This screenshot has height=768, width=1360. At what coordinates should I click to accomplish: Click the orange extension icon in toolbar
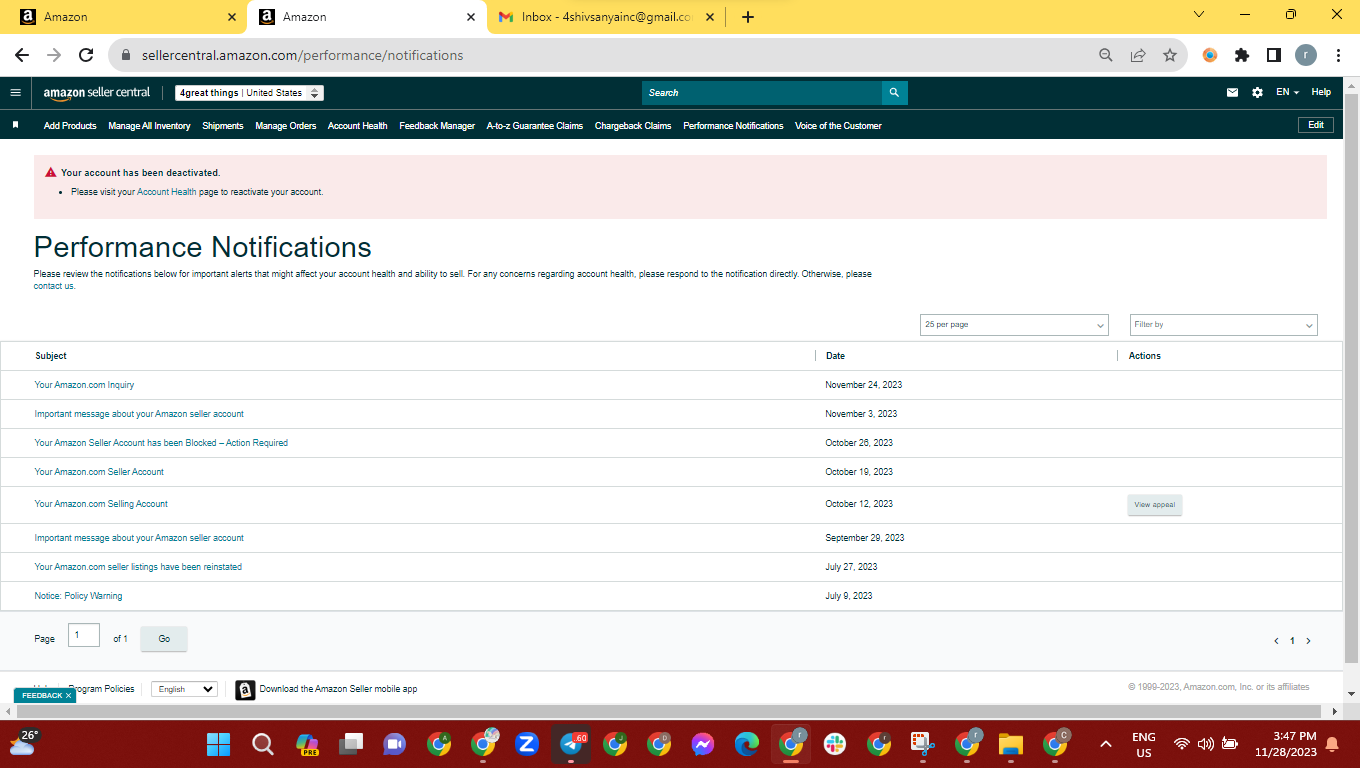[x=1210, y=56]
